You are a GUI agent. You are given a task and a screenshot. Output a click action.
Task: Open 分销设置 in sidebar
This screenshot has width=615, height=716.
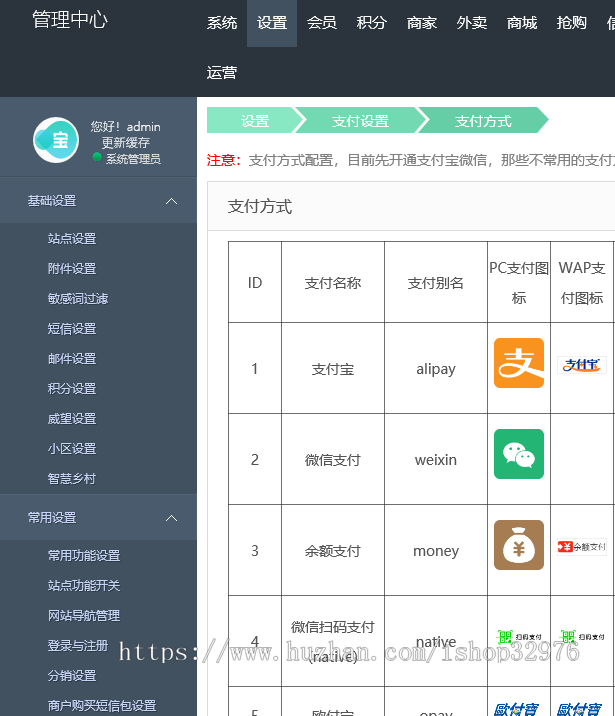(x=72, y=676)
